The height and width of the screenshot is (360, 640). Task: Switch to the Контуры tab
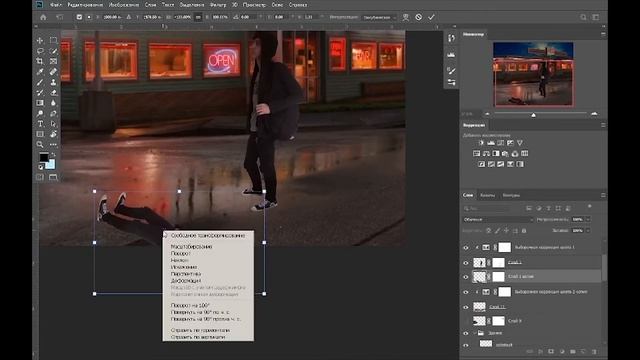coord(511,195)
